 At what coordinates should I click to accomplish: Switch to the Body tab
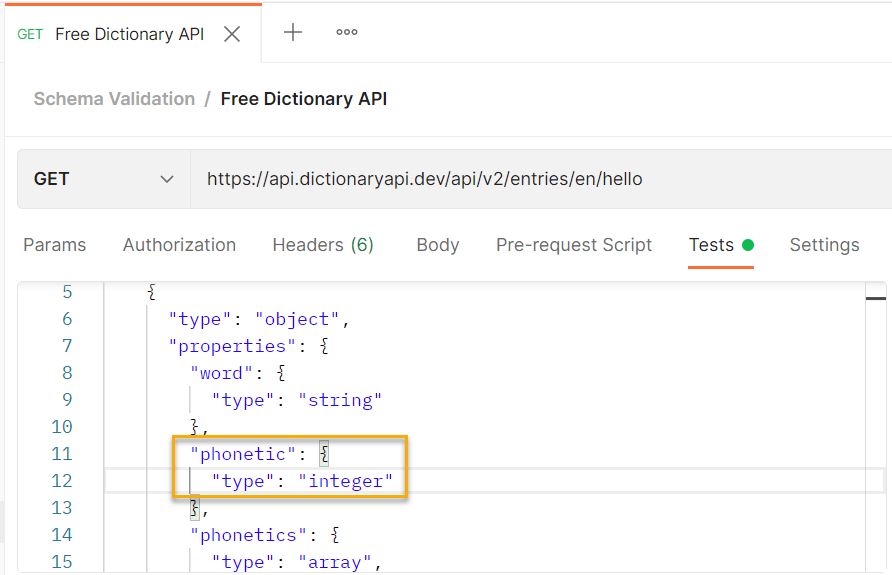tap(437, 245)
